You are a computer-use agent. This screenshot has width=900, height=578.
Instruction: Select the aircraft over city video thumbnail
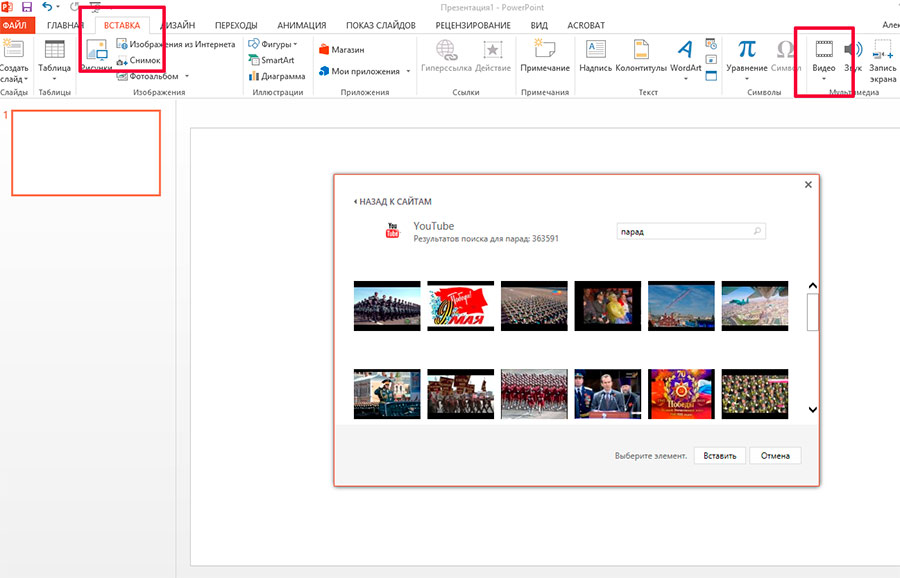(755, 306)
